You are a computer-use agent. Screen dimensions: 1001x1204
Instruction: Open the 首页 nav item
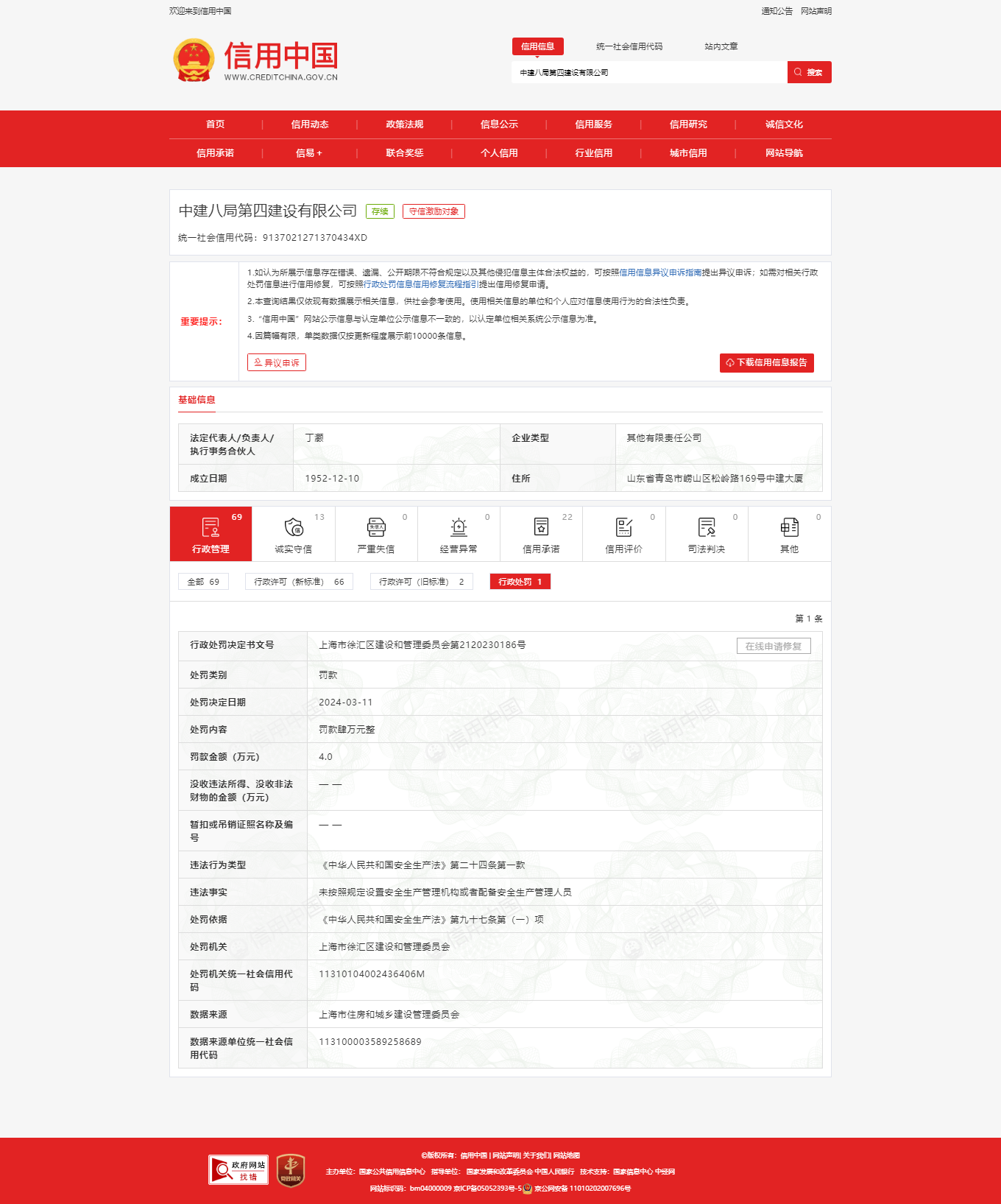click(x=216, y=124)
